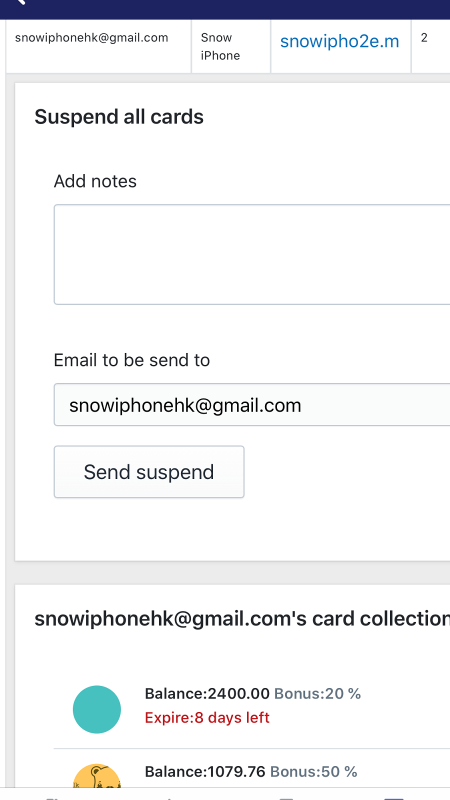Viewport: 450px width, 800px height.
Task: Click the Send suspend button
Action: coord(149,471)
